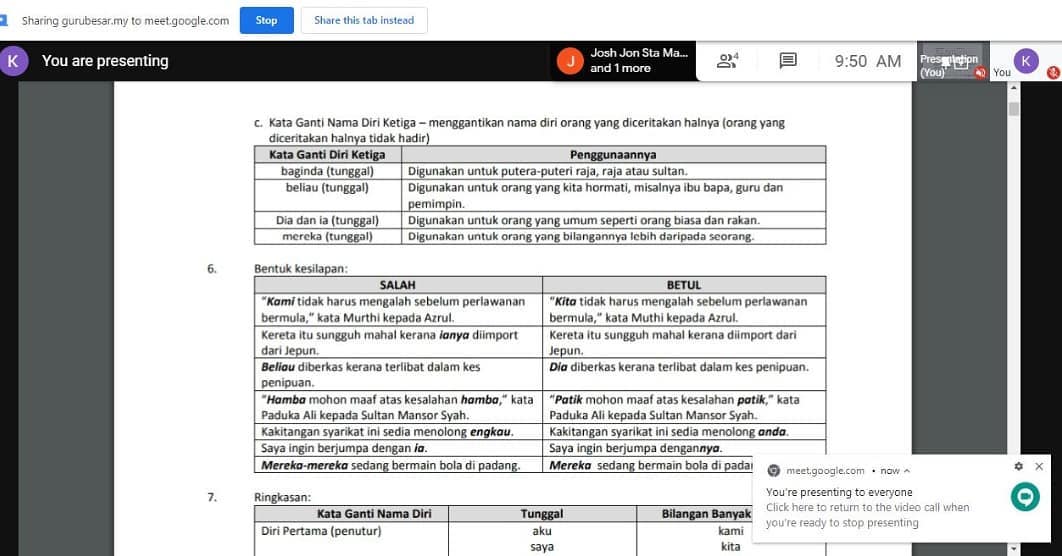Screen dimensions: 1062x556
Task: Click 'Kakitangan syarikat ini sedia menolong engkau.' cell
Action: pyautogui.click(x=398, y=431)
